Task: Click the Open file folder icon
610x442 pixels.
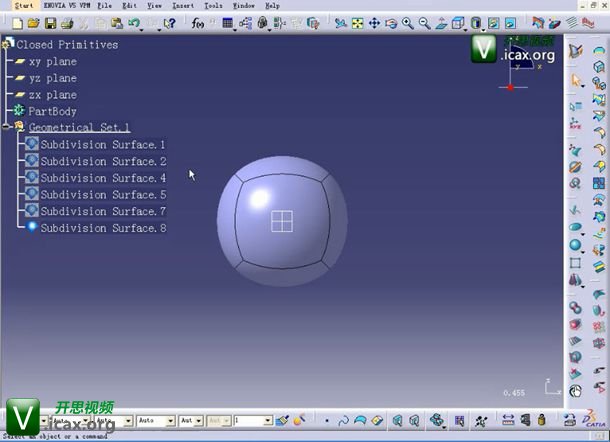Action: pos(33,23)
